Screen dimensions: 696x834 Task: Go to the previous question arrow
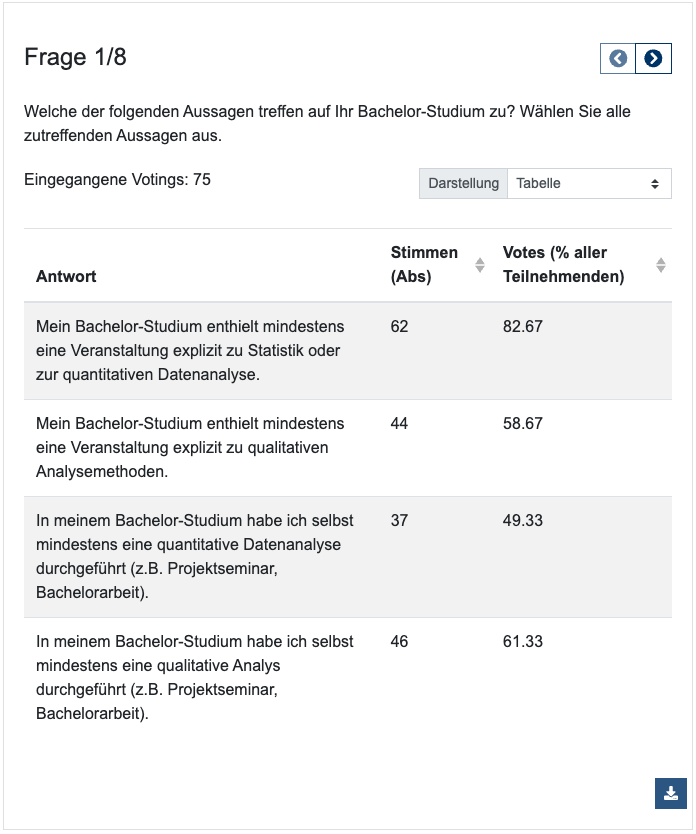618,59
